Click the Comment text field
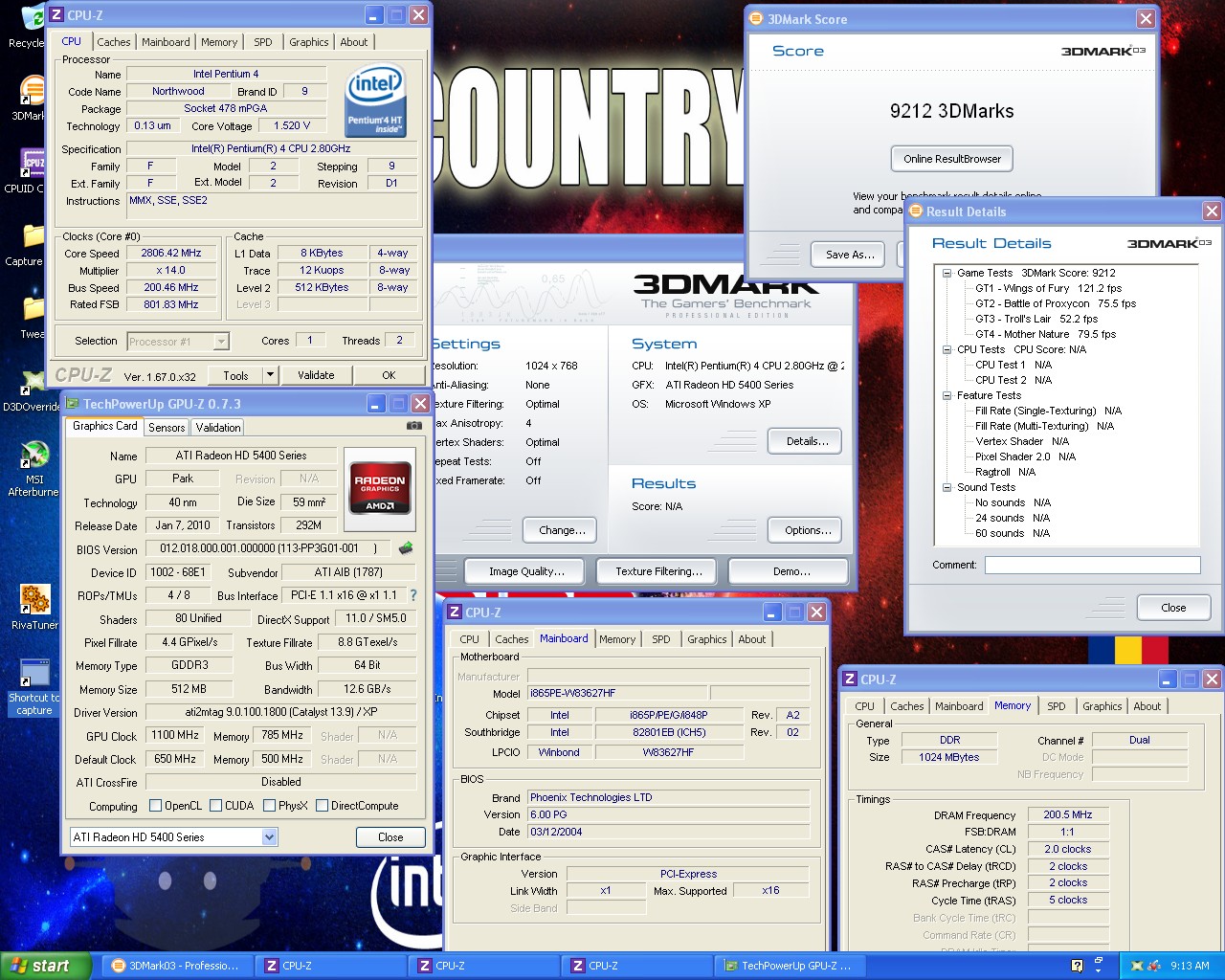The height and width of the screenshot is (980, 1225). click(x=1092, y=565)
